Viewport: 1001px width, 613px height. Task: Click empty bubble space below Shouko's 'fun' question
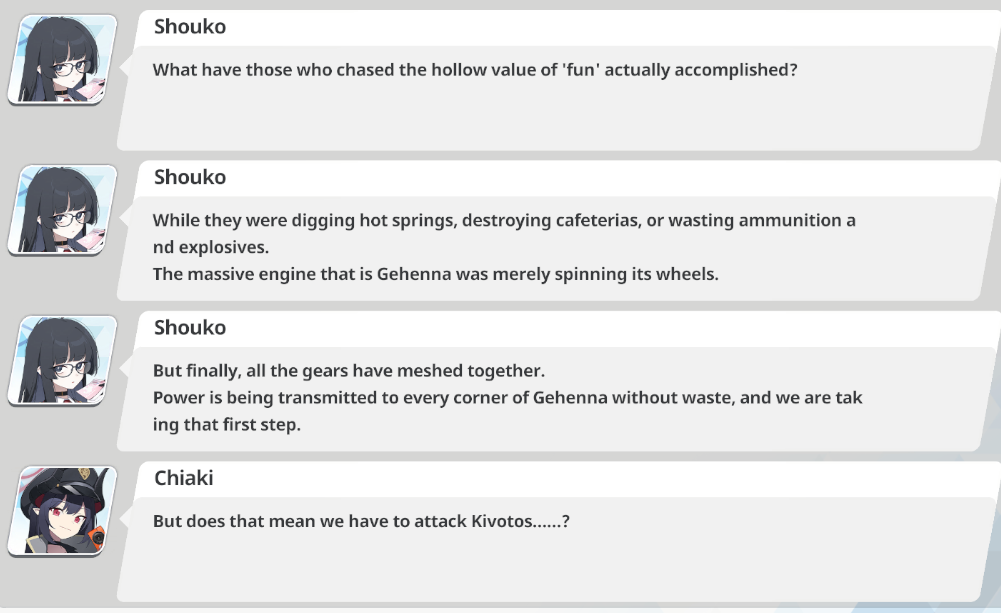click(549, 115)
